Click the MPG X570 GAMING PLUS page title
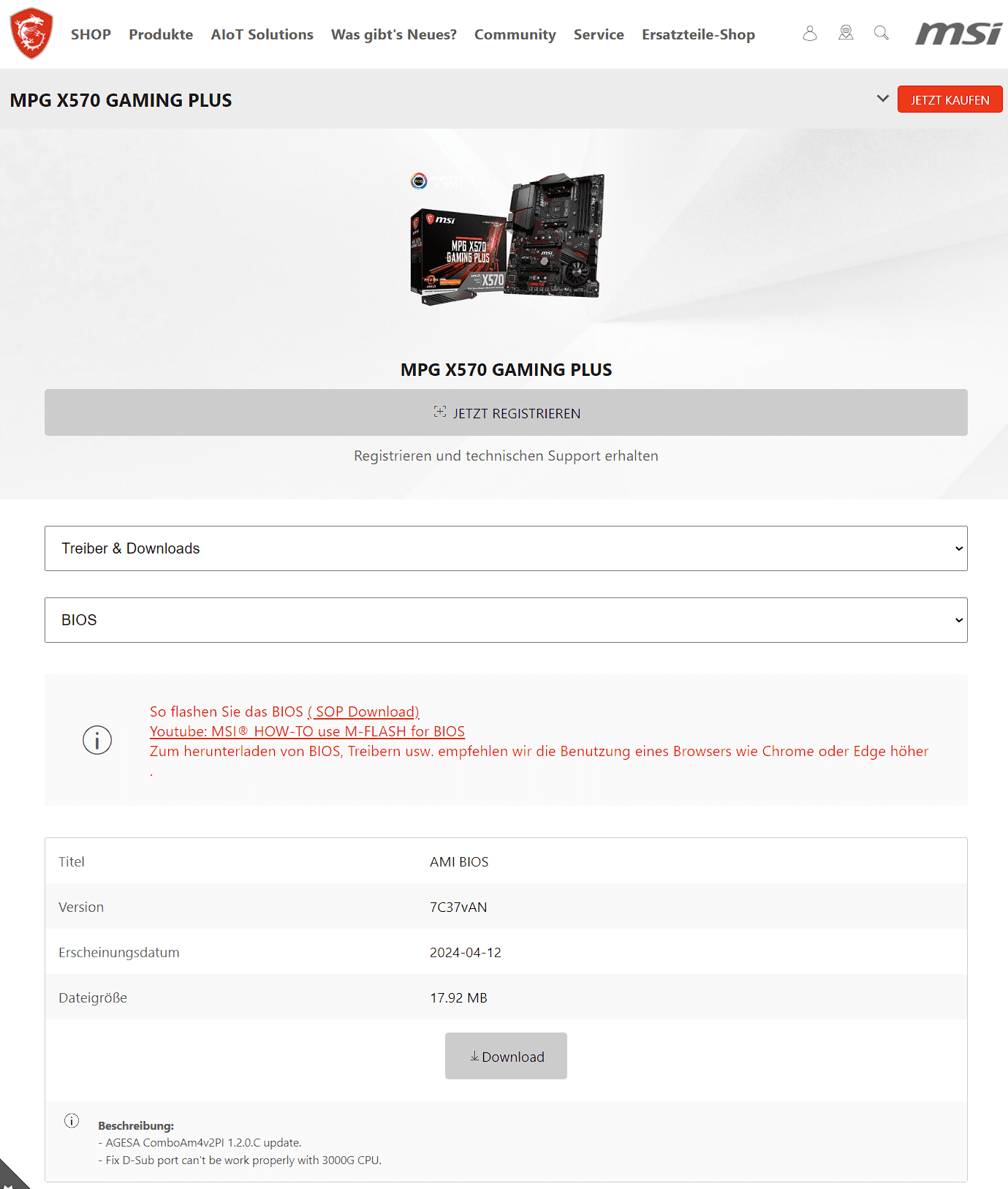1008x1189 pixels. [x=121, y=100]
